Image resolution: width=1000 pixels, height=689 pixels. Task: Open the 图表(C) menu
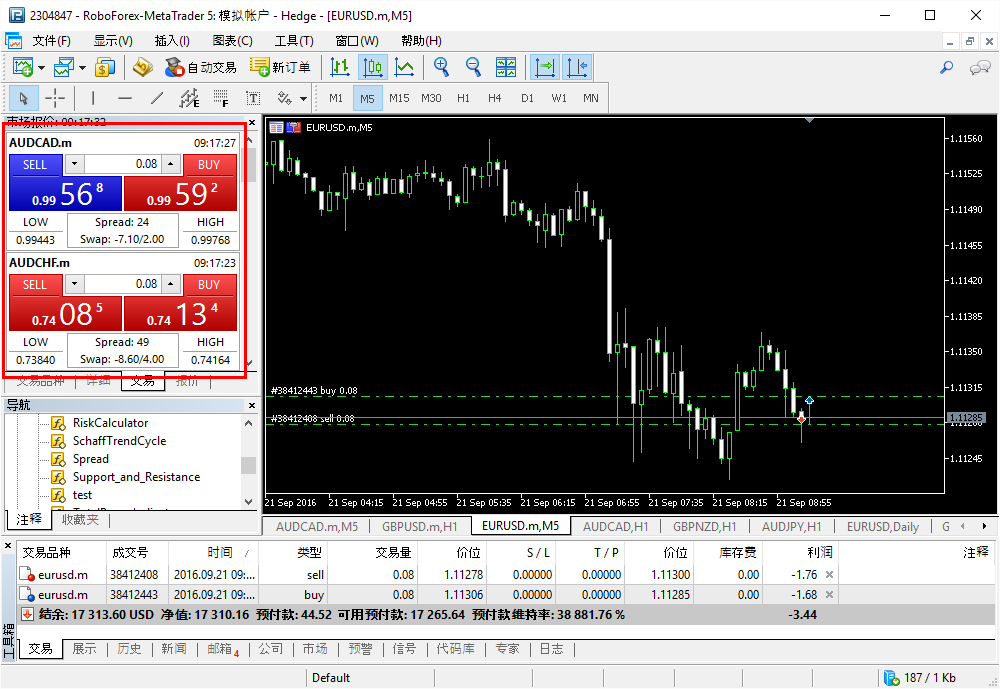[232, 41]
